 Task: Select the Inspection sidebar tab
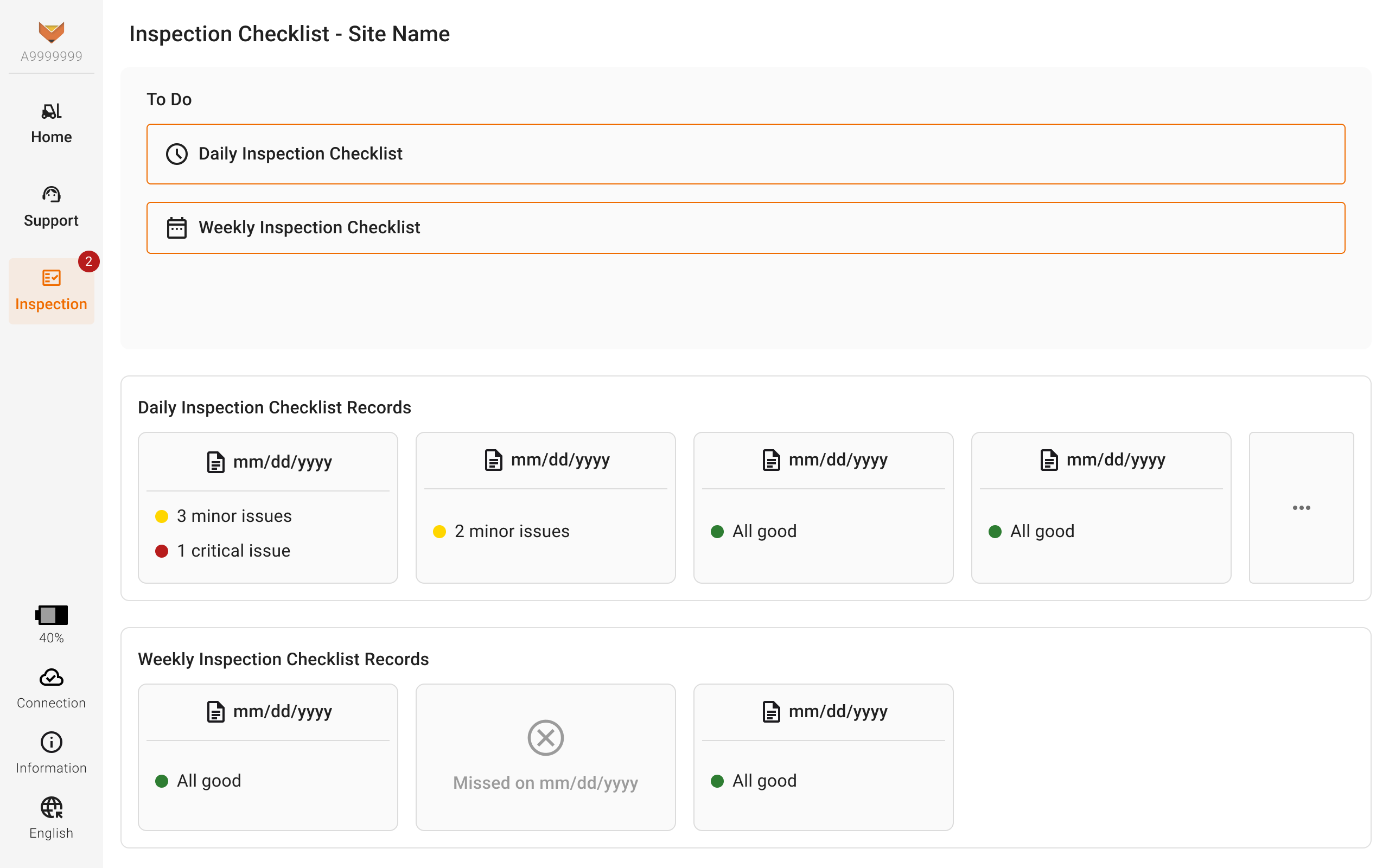pos(51,291)
